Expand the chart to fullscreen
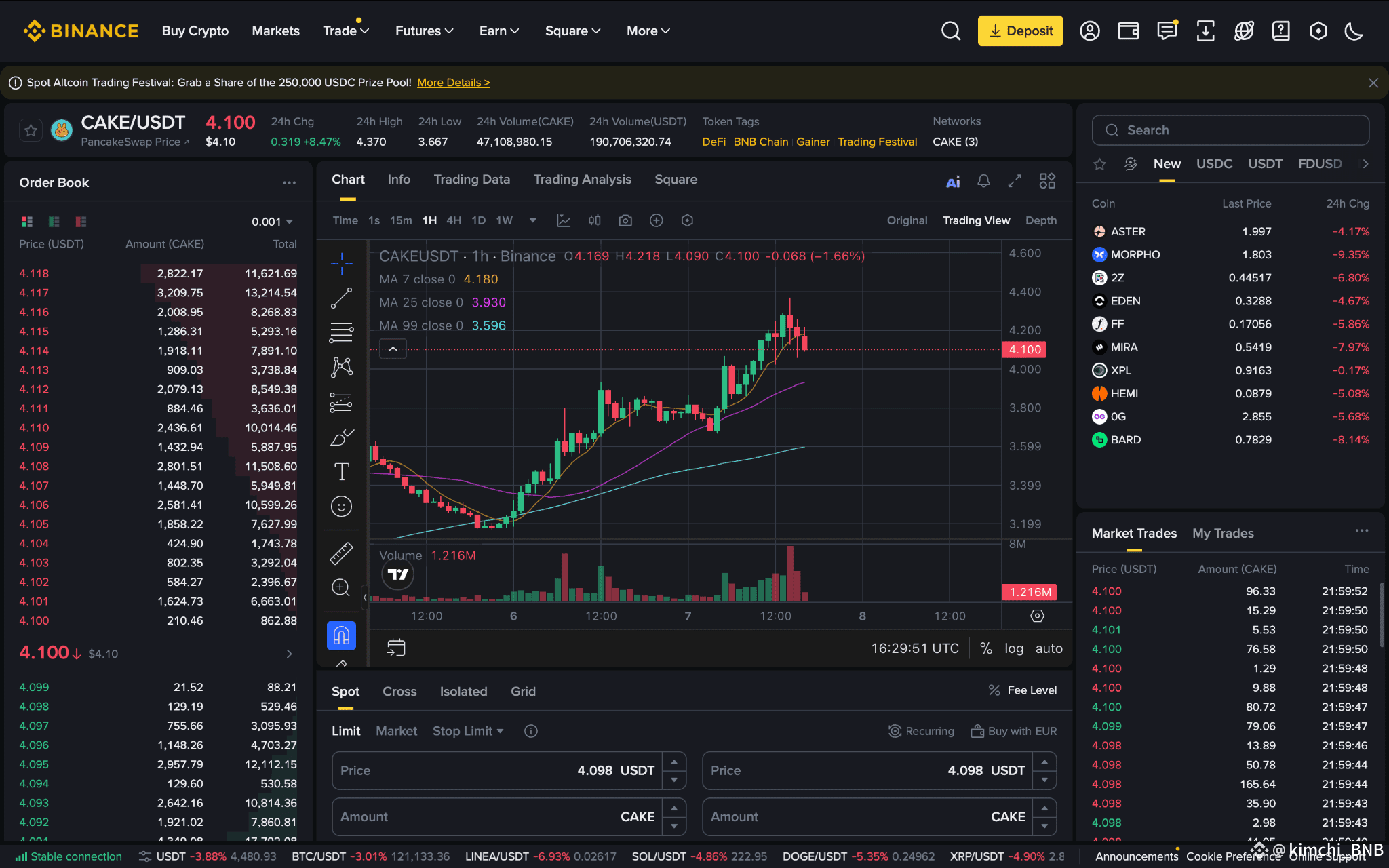 pyautogui.click(x=1015, y=181)
